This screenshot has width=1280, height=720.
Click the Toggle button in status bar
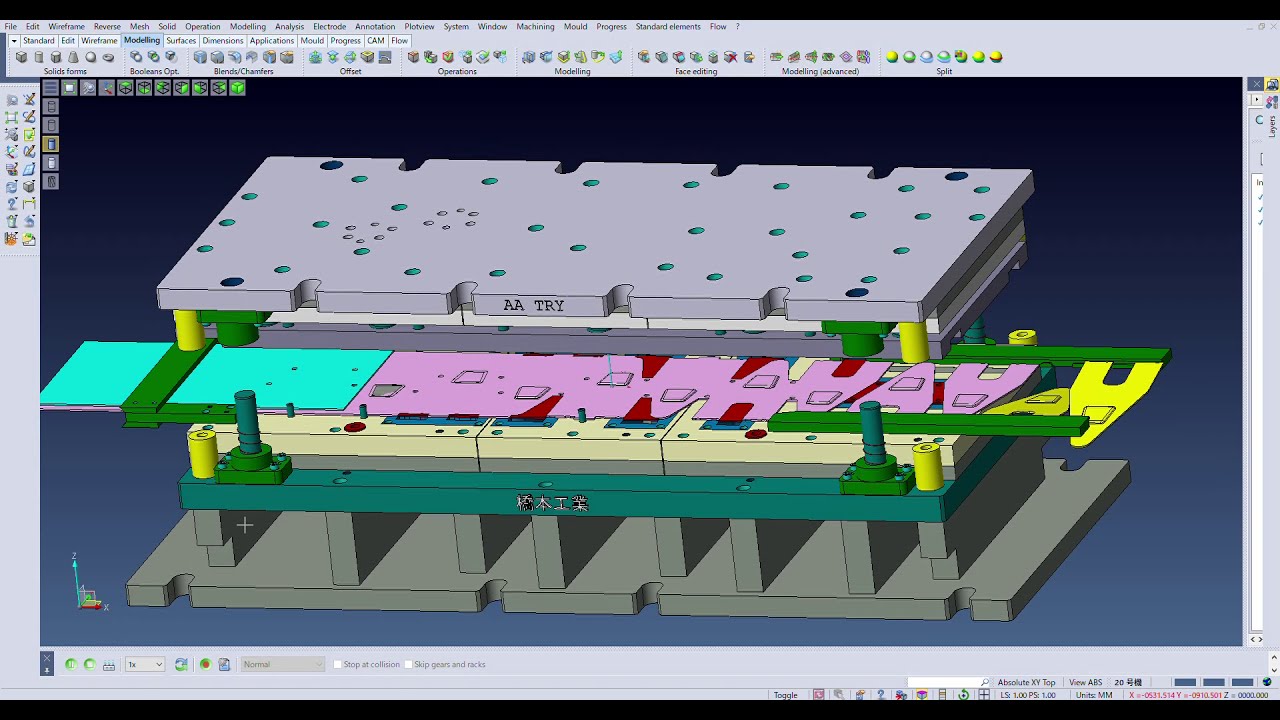786,695
